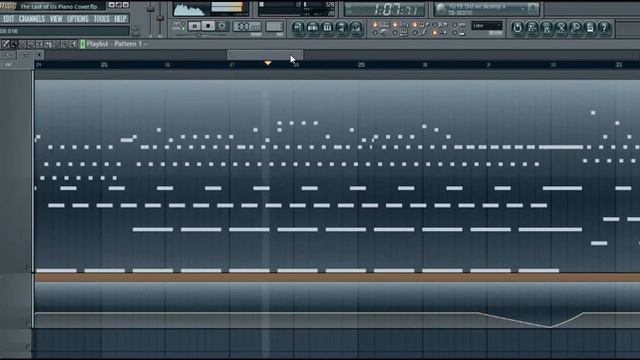Viewport: 640px width, 360px height.
Task: Switch playback to Song mode
Action: point(183,29)
